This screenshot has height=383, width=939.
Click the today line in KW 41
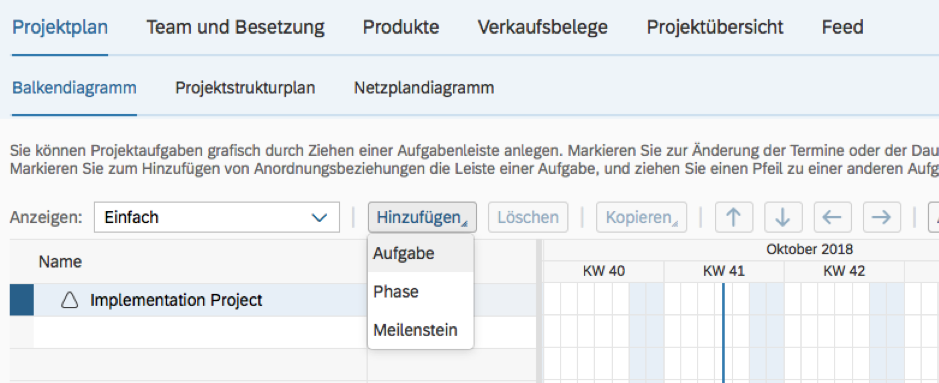723,332
